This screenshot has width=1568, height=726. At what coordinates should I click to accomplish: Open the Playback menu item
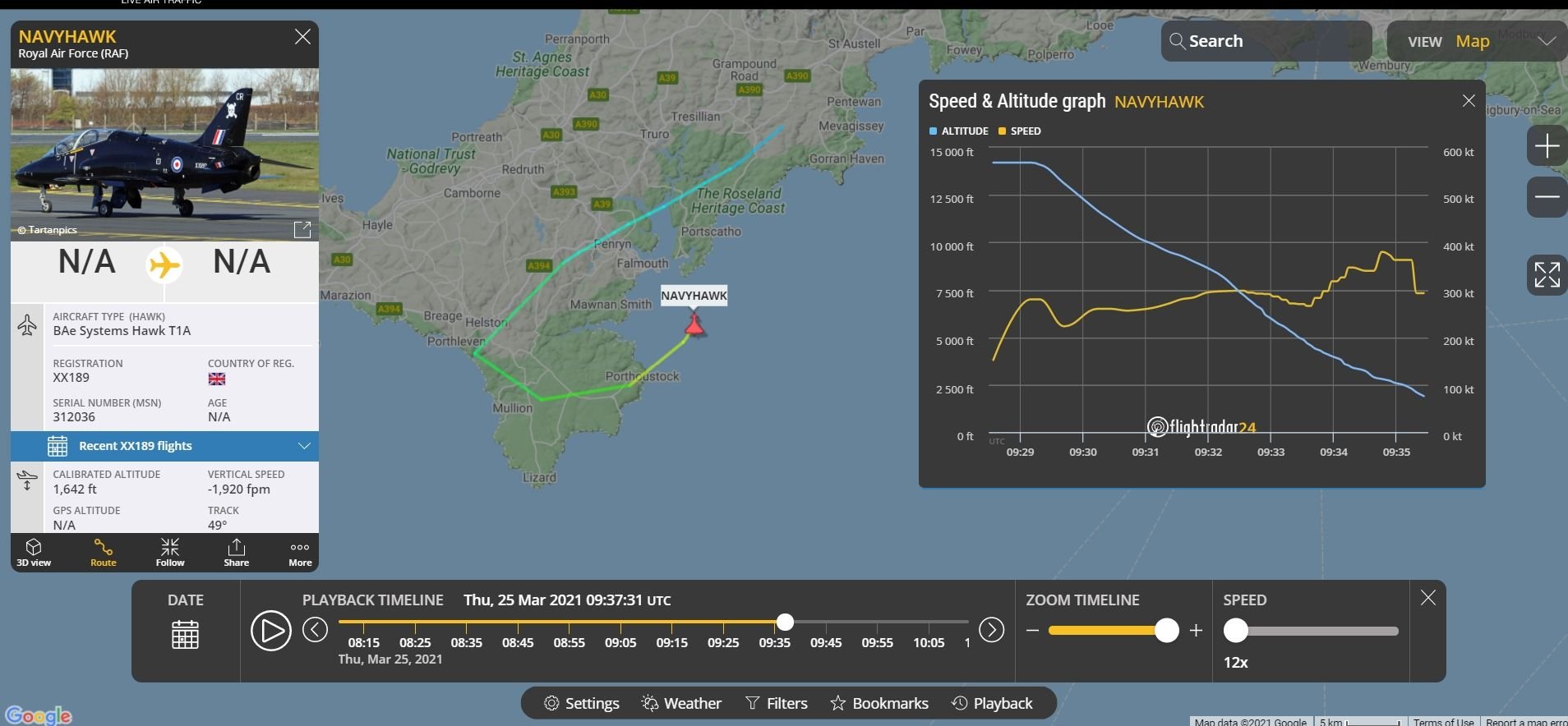[992, 703]
